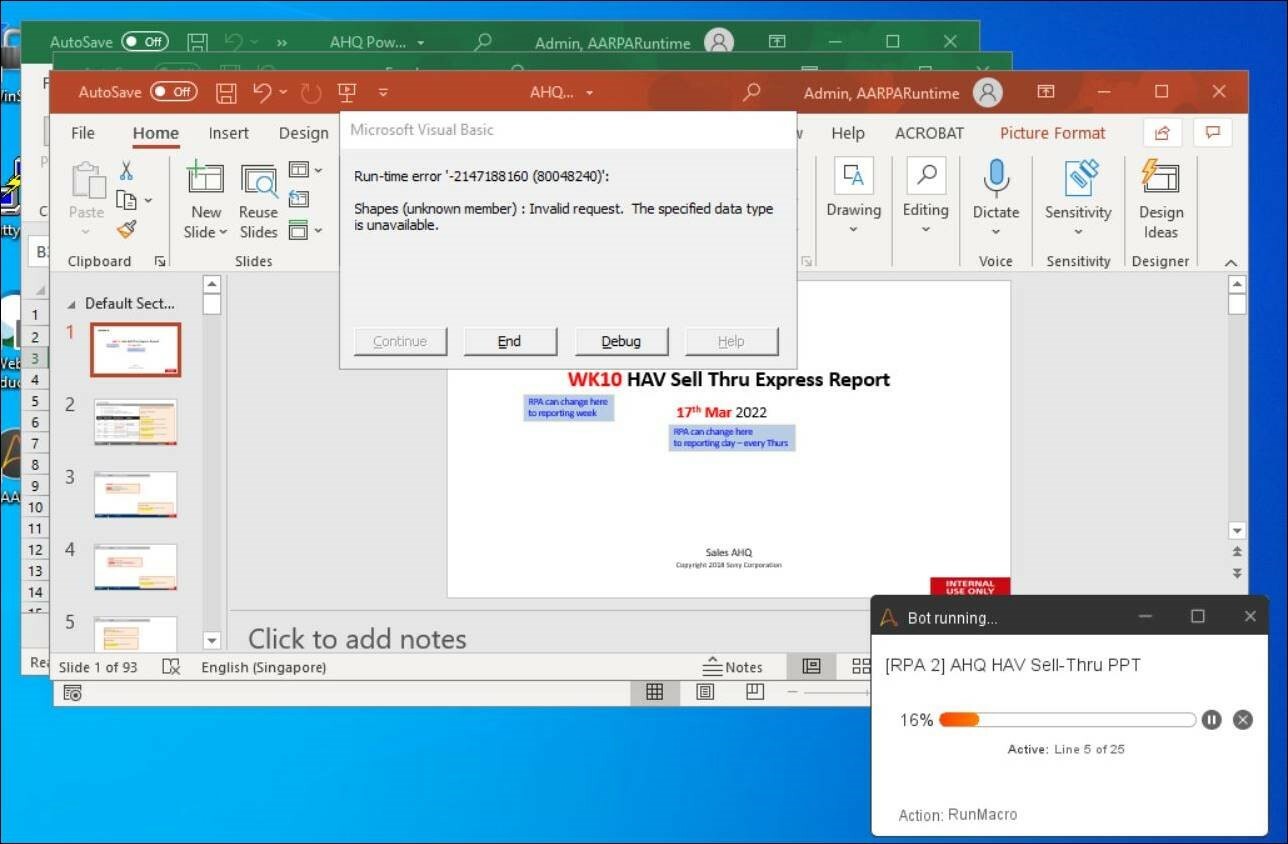
Task: Open the Sensitivity dropdown
Action: pos(1078,233)
